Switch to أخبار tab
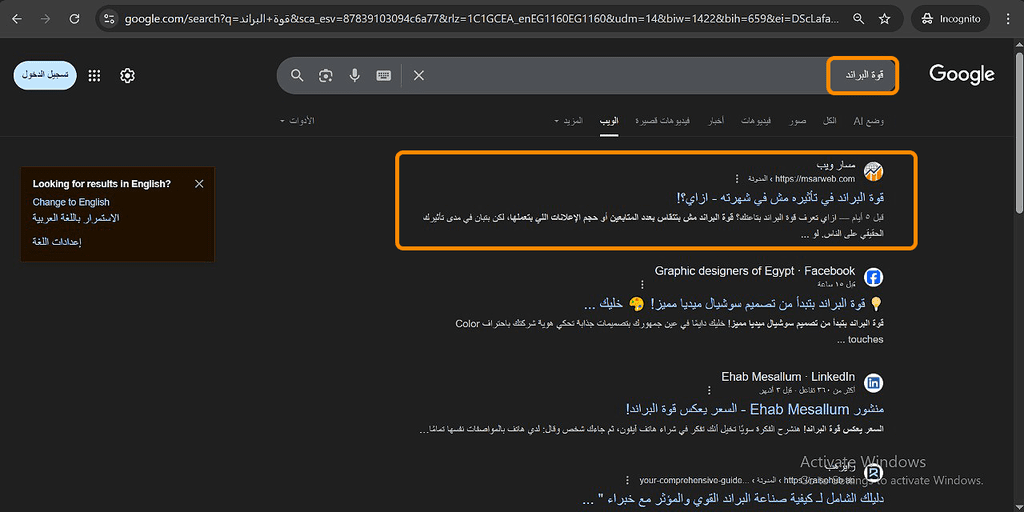The width and height of the screenshot is (1024, 512). pyautogui.click(x=716, y=121)
